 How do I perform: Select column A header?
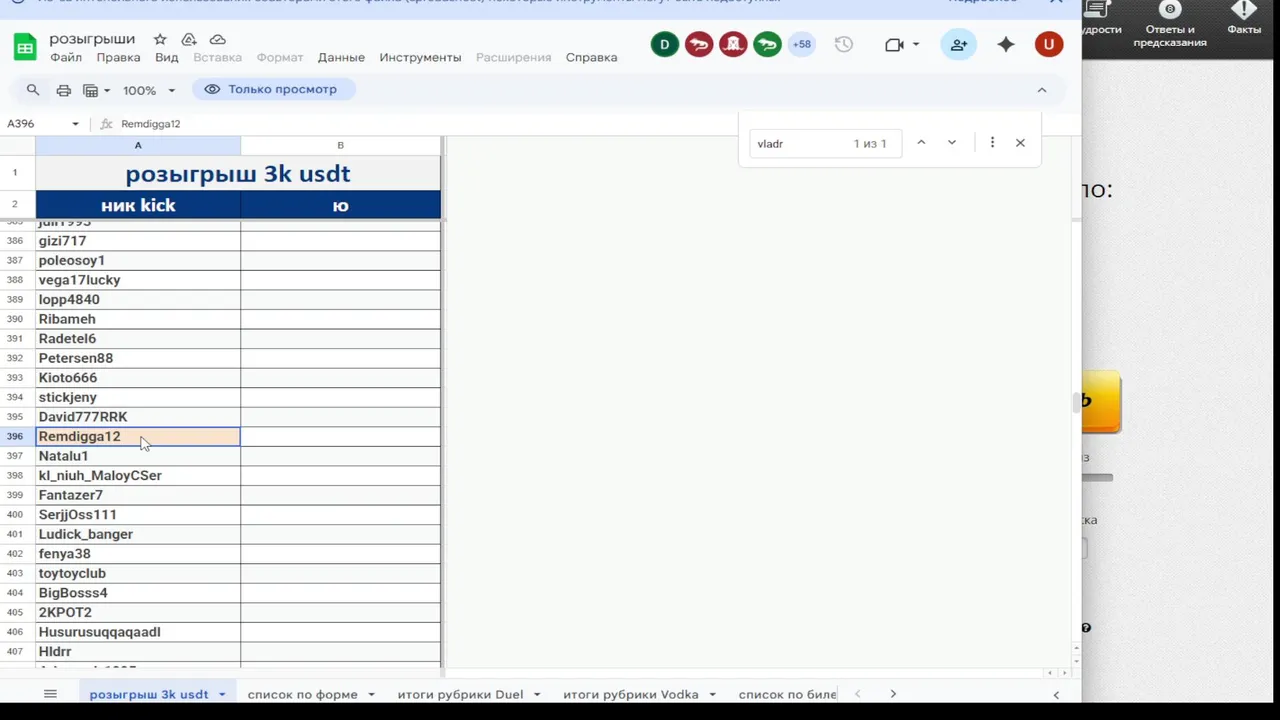coord(138,145)
